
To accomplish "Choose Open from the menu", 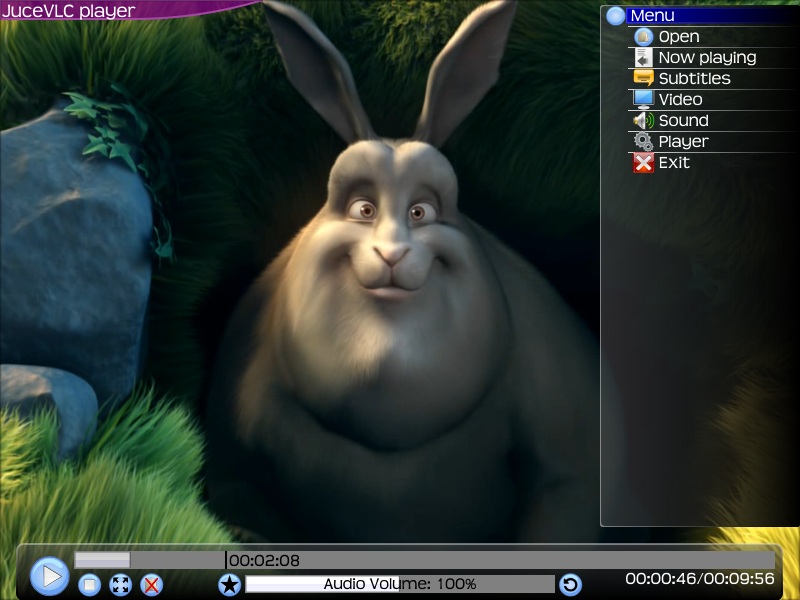I will [712, 37].
